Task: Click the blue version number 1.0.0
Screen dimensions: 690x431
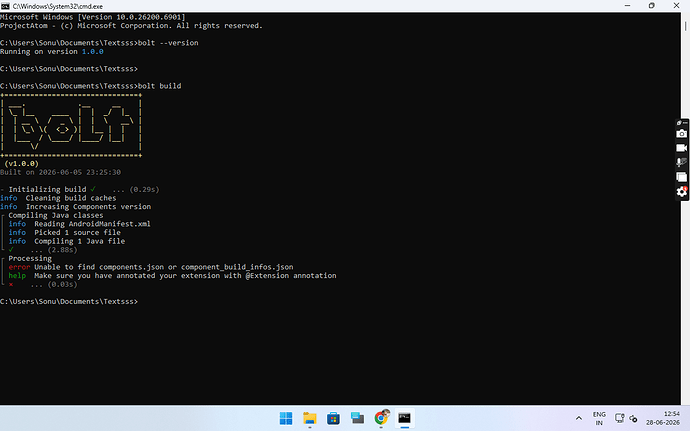Action: pos(93,52)
